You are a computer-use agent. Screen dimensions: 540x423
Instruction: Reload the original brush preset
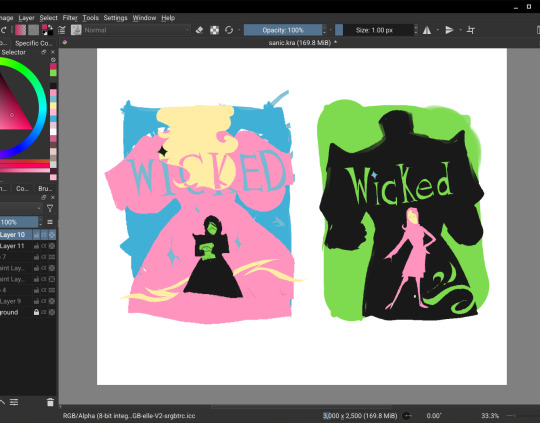pyautogui.click(x=229, y=30)
